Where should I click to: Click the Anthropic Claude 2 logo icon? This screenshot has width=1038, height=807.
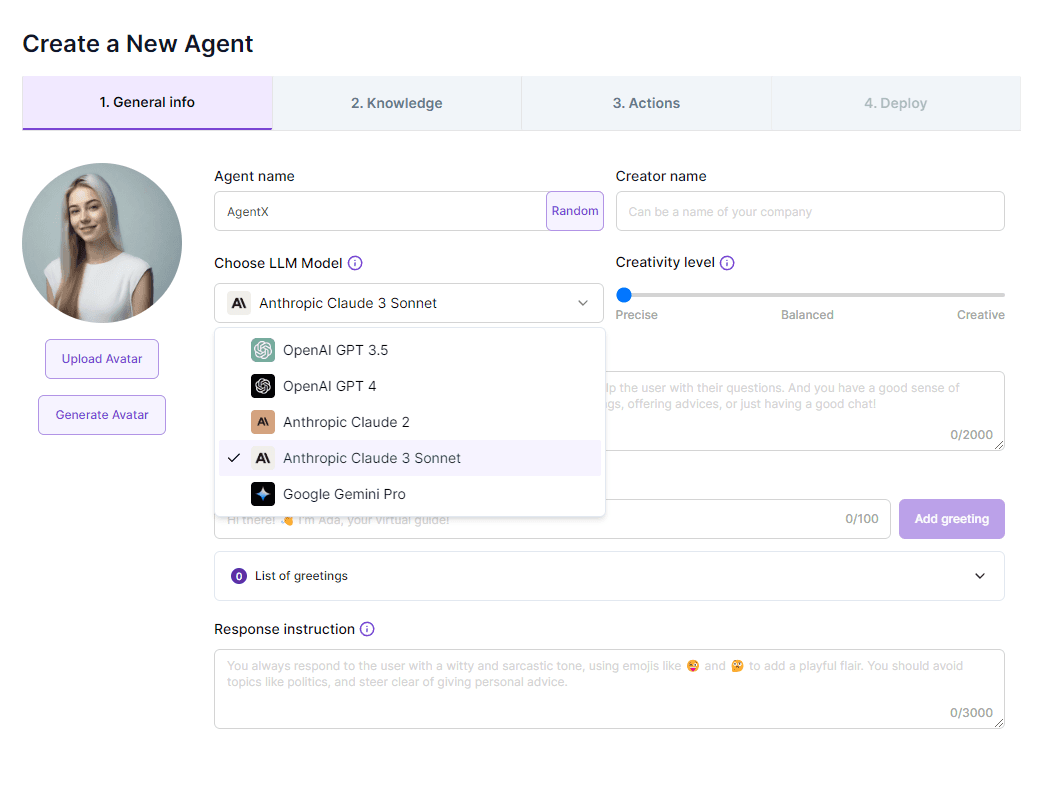[263, 422]
